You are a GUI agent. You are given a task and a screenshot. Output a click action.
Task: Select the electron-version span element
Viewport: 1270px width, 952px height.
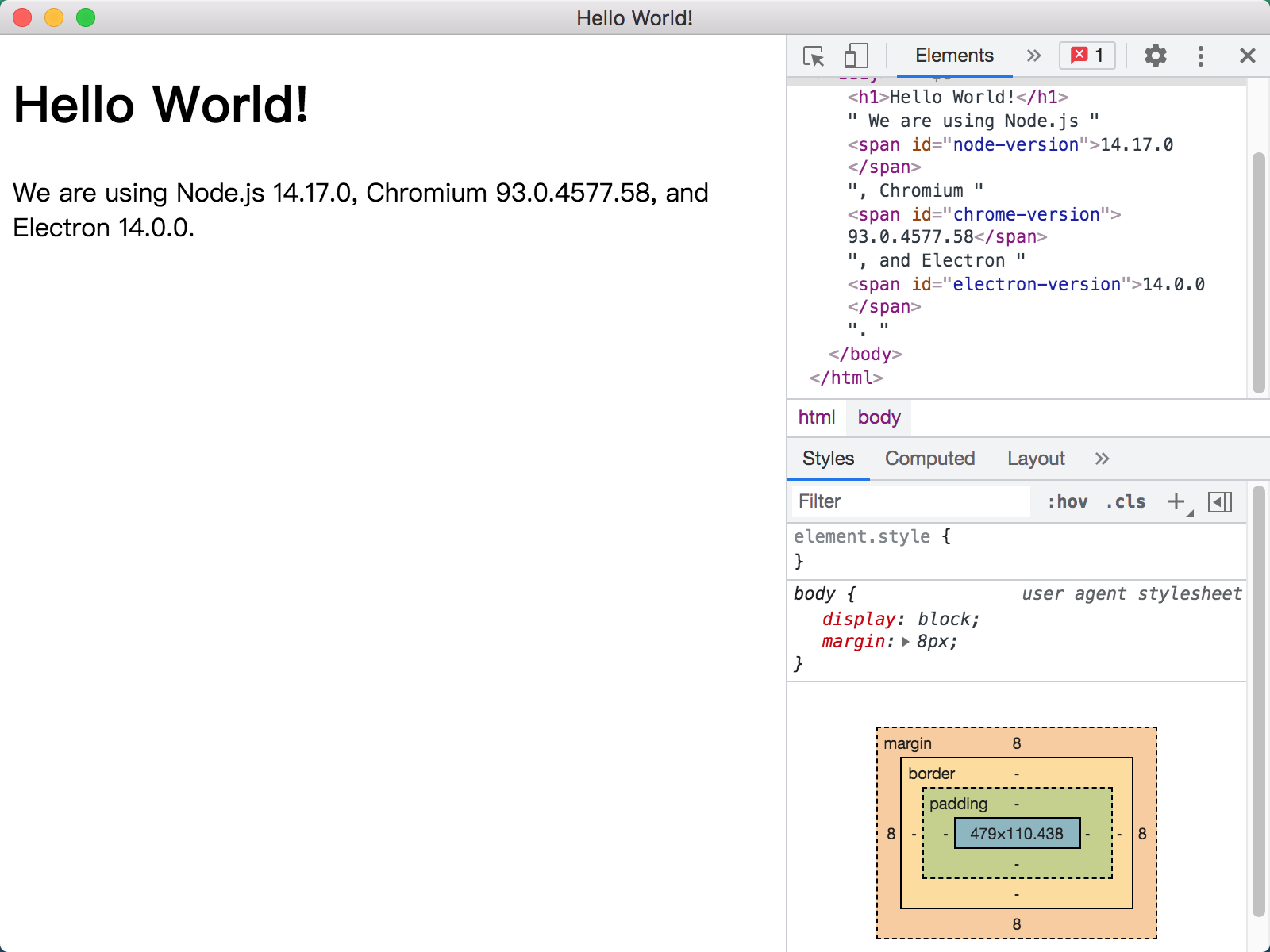pyautogui.click(x=1026, y=295)
